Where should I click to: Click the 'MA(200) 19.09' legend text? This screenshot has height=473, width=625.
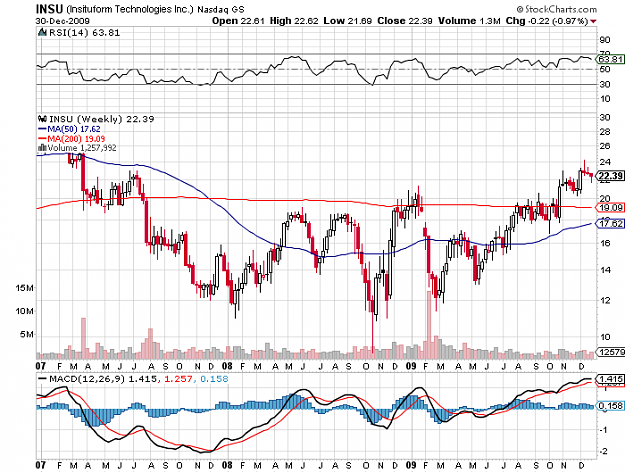click(x=76, y=139)
